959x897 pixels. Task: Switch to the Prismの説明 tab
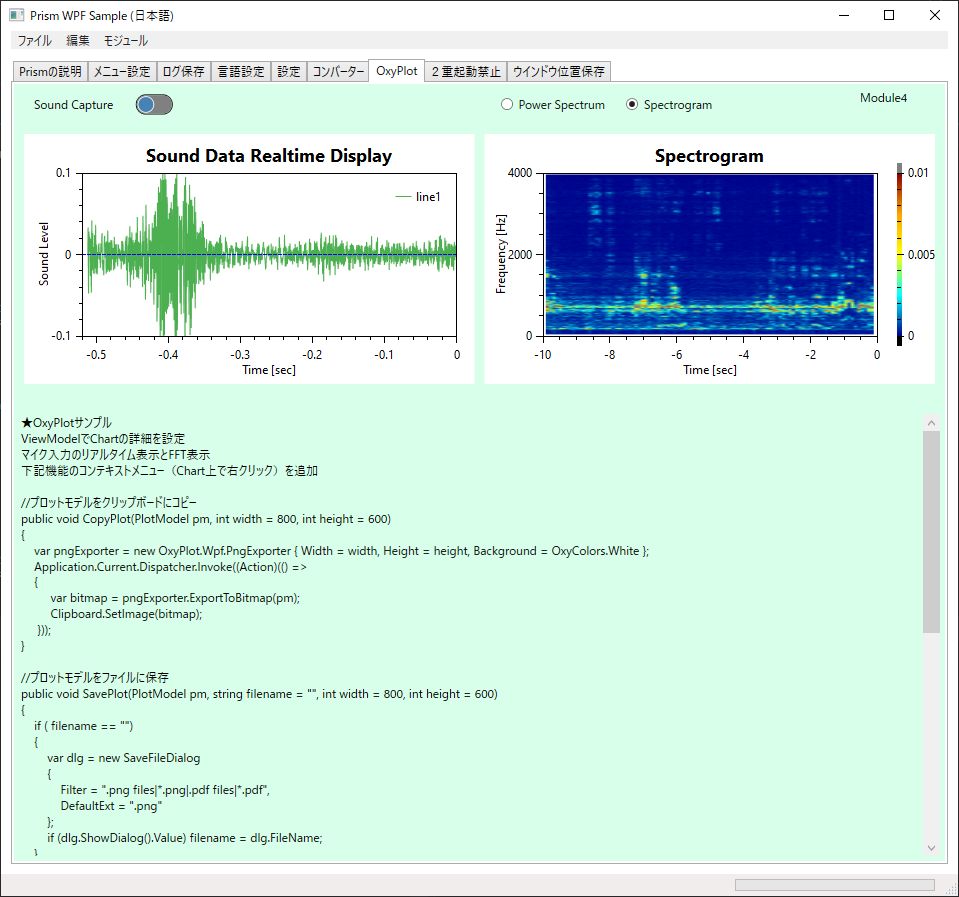click(50, 72)
